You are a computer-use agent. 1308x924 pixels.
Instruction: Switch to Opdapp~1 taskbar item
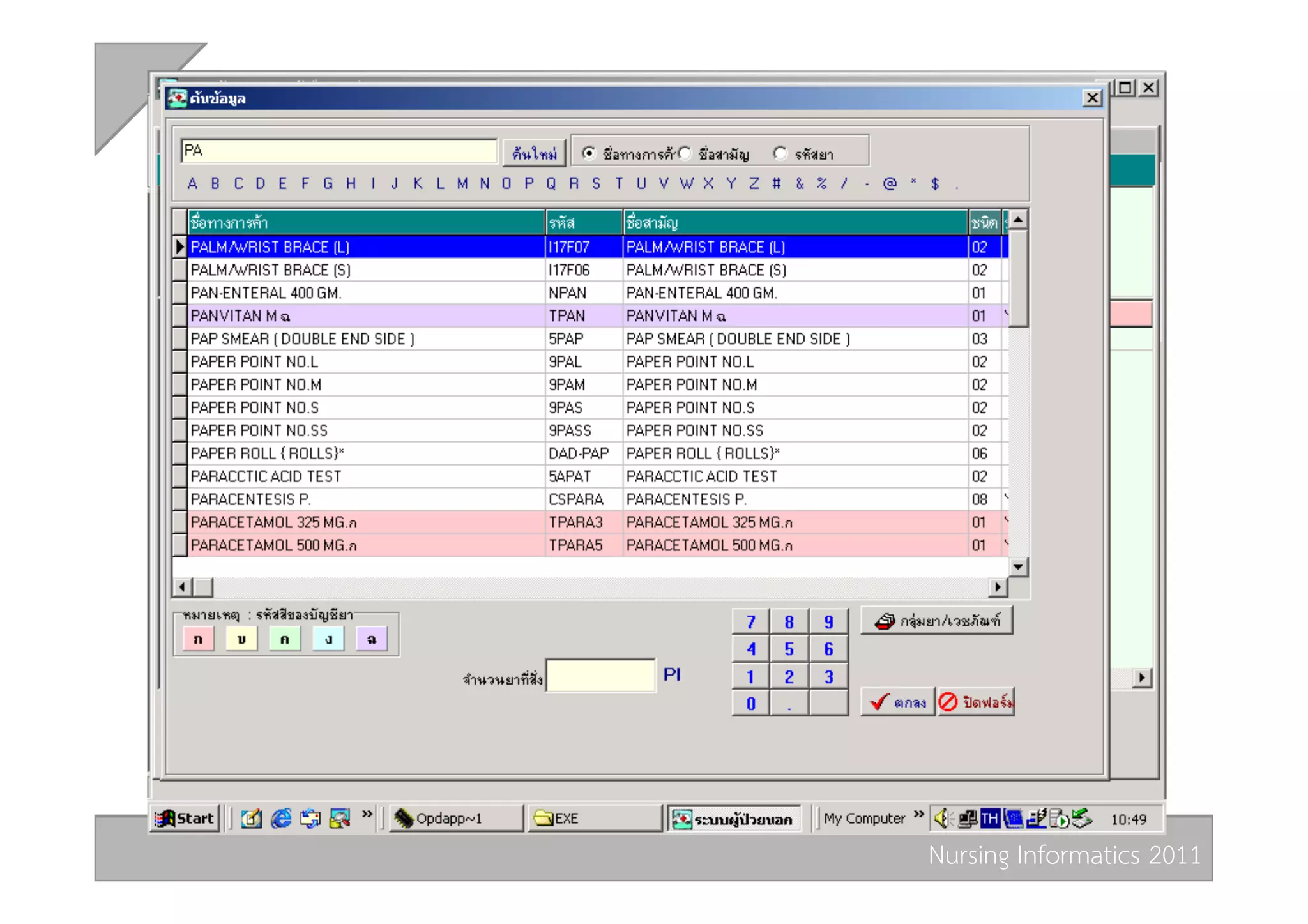455,818
